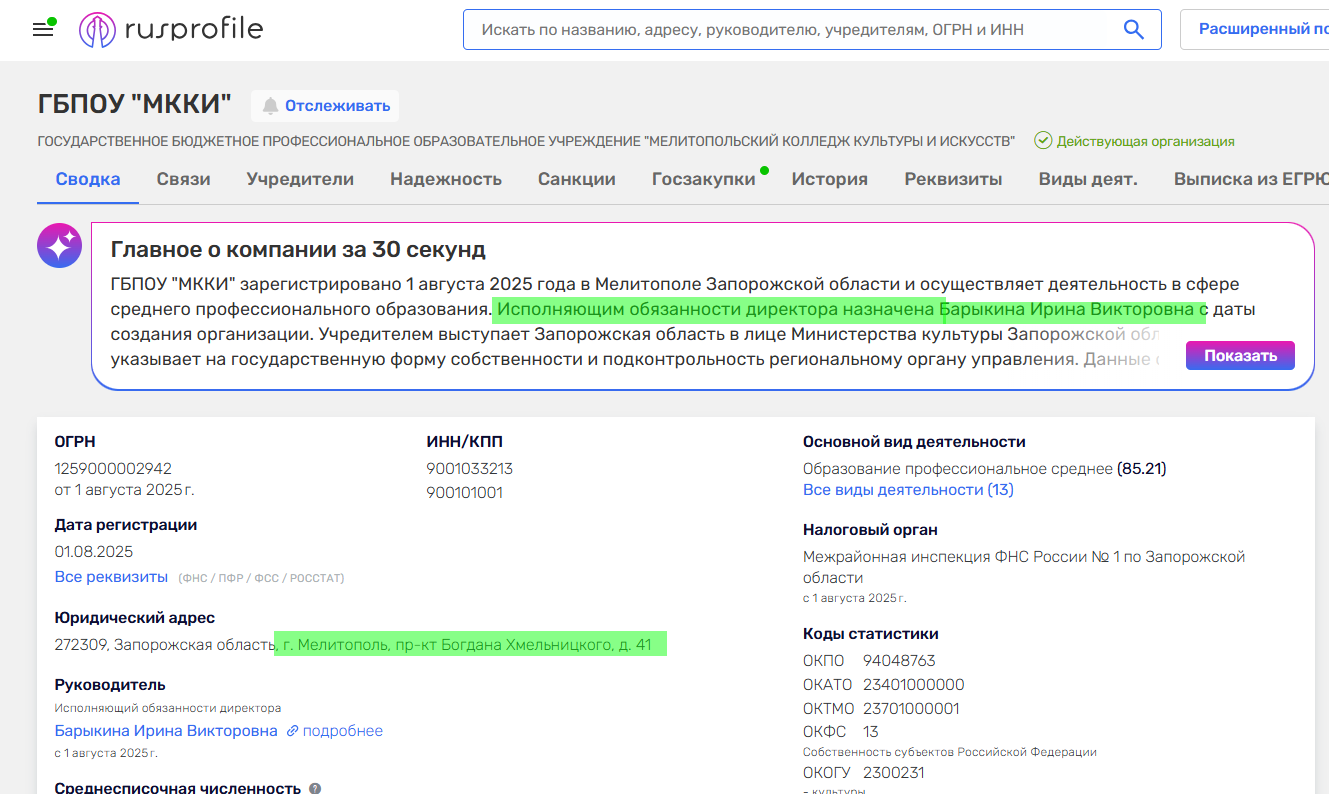Click the magnifying glass search icon
This screenshot has height=794, width=1329.
point(1133,30)
